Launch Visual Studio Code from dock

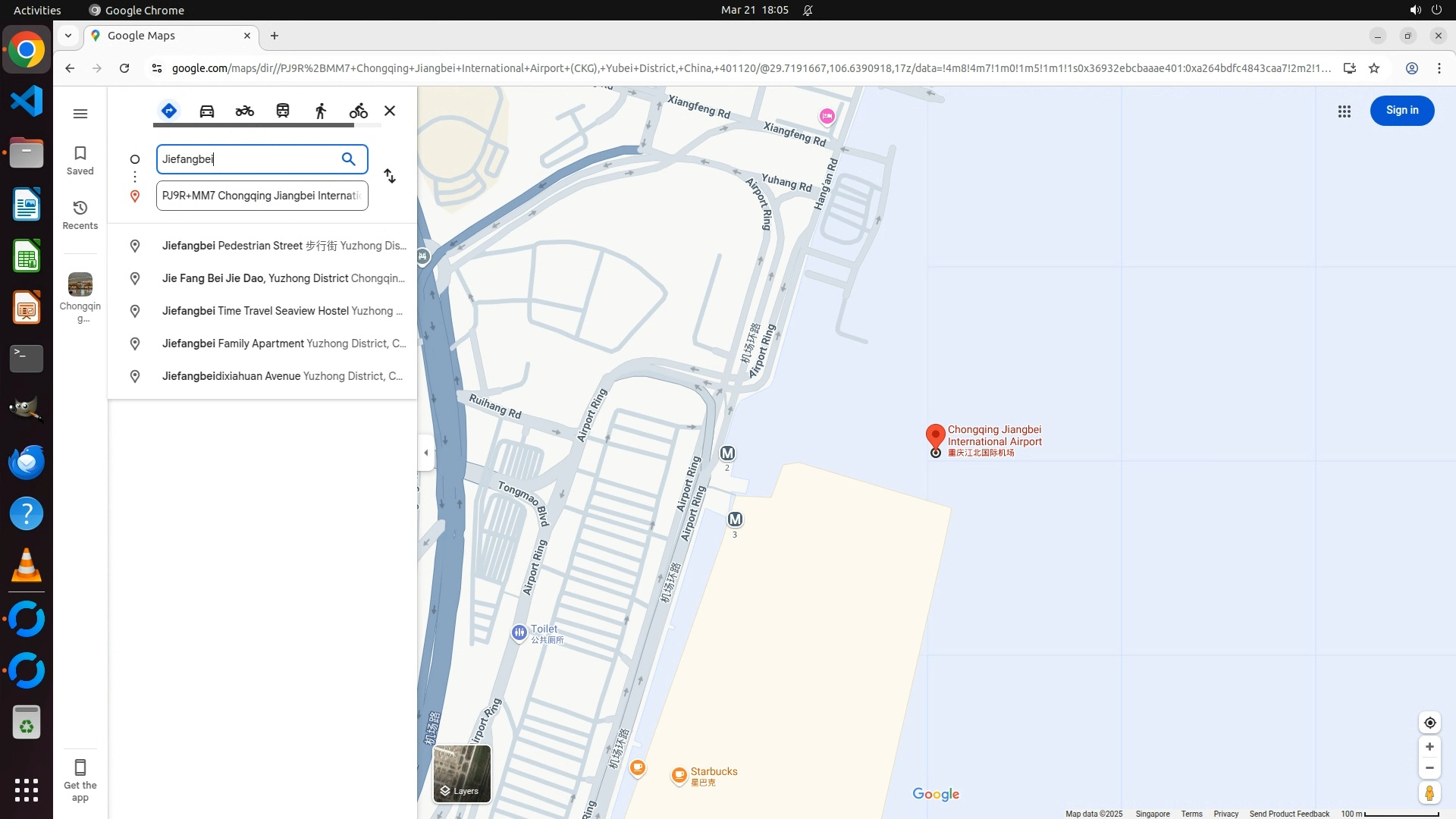27,101
